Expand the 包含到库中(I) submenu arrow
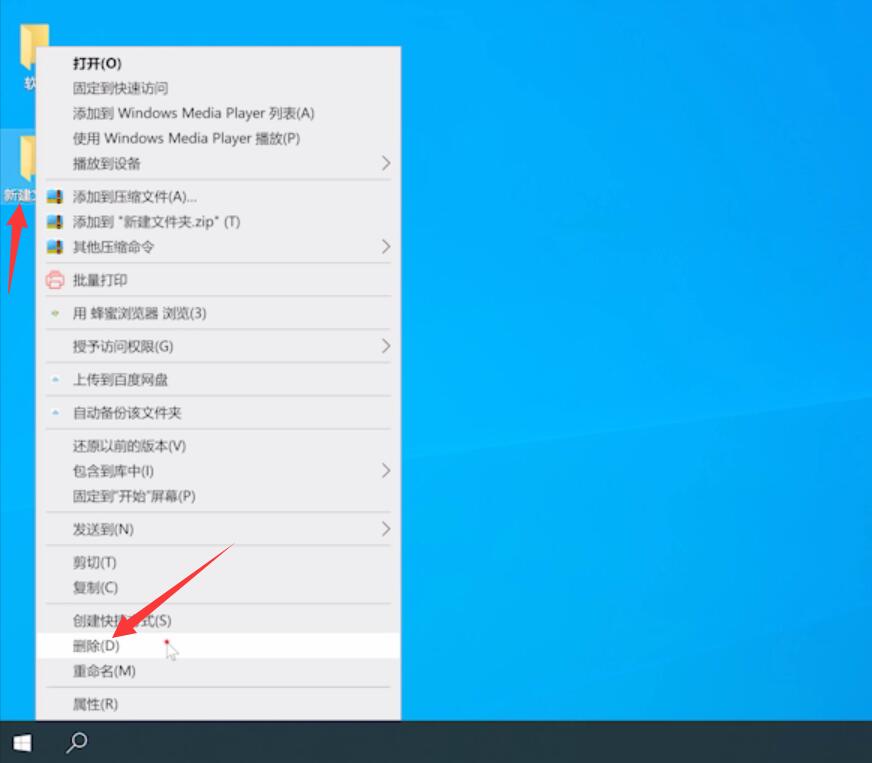Screen dimensions: 872x763 [x=385, y=471]
